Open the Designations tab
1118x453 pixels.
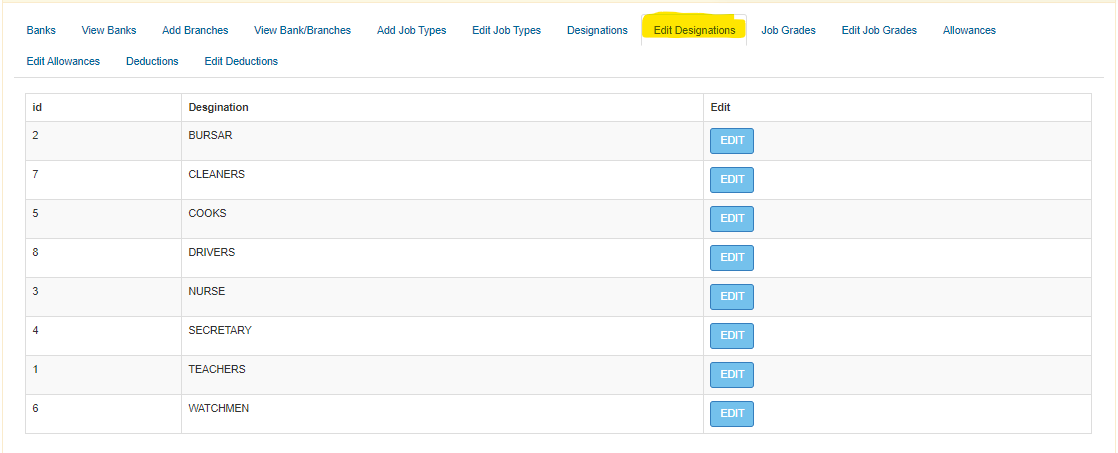(x=597, y=30)
